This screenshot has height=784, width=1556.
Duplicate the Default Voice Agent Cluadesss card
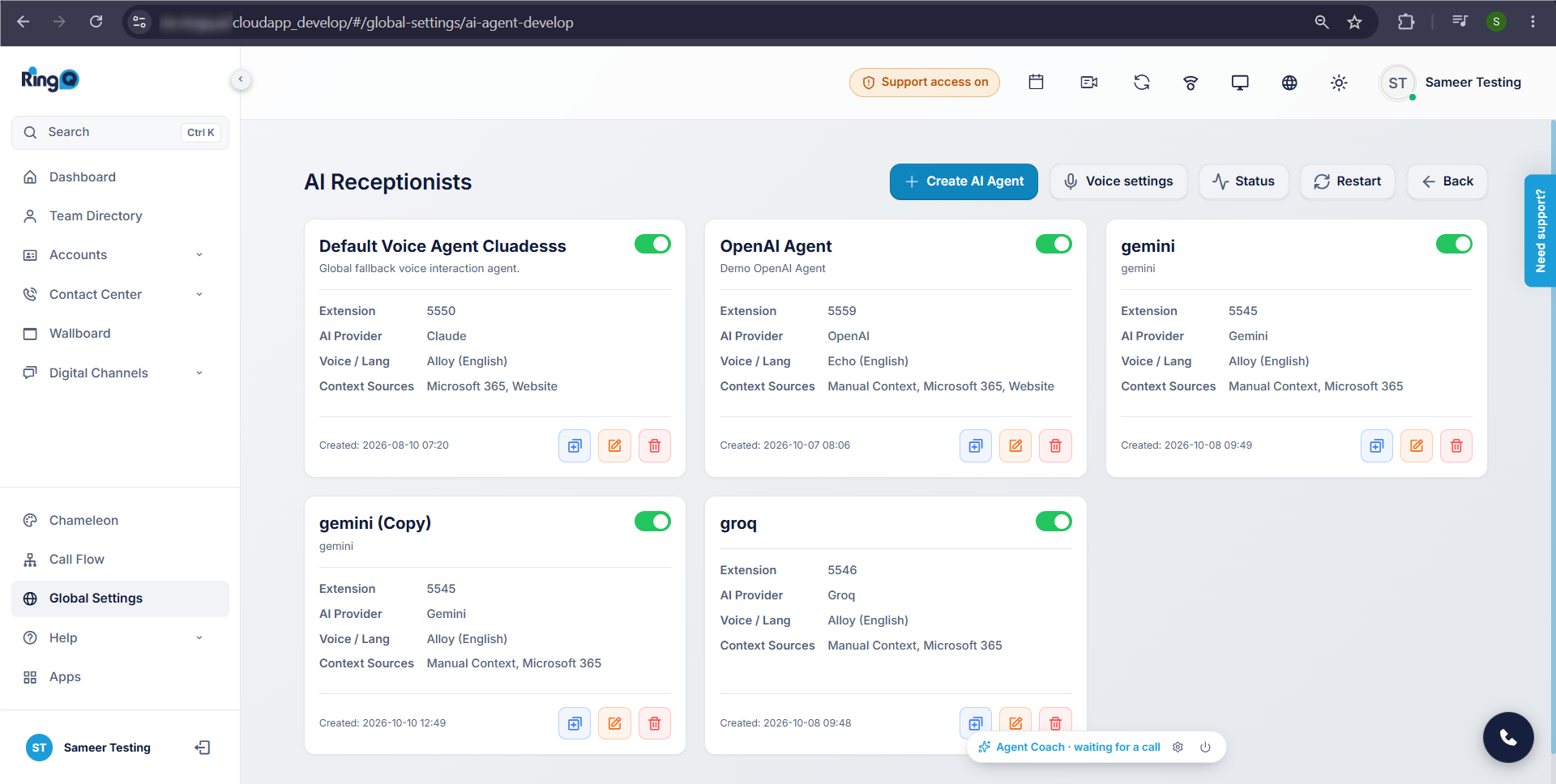coord(575,445)
